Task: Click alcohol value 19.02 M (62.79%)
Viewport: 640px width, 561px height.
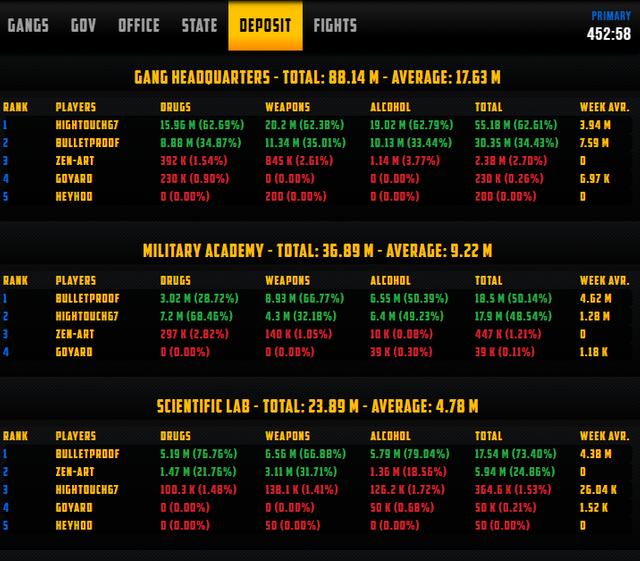Action: click(411, 125)
